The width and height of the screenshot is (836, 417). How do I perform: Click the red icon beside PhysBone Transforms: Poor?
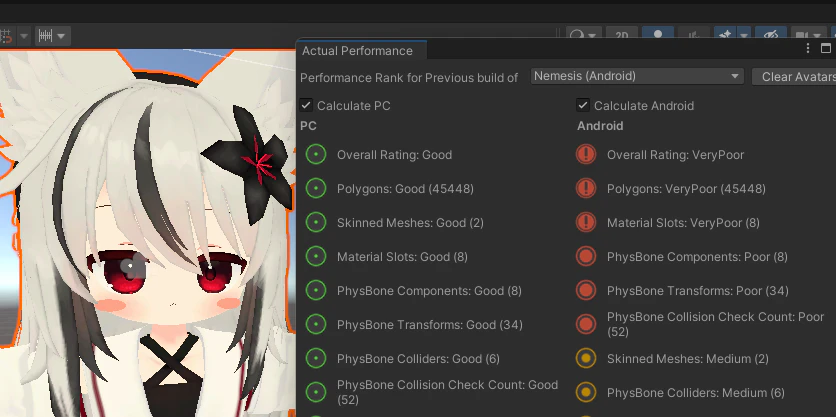pyautogui.click(x=586, y=291)
